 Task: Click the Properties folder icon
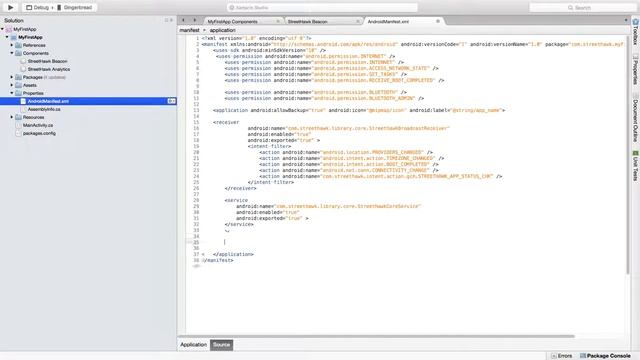point(18,93)
